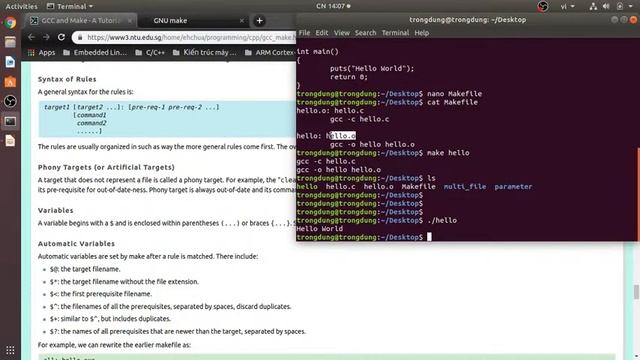Open the Embedded Lin... bookmark folder
The height and width of the screenshot is (360, 640).
coord(95,52)
